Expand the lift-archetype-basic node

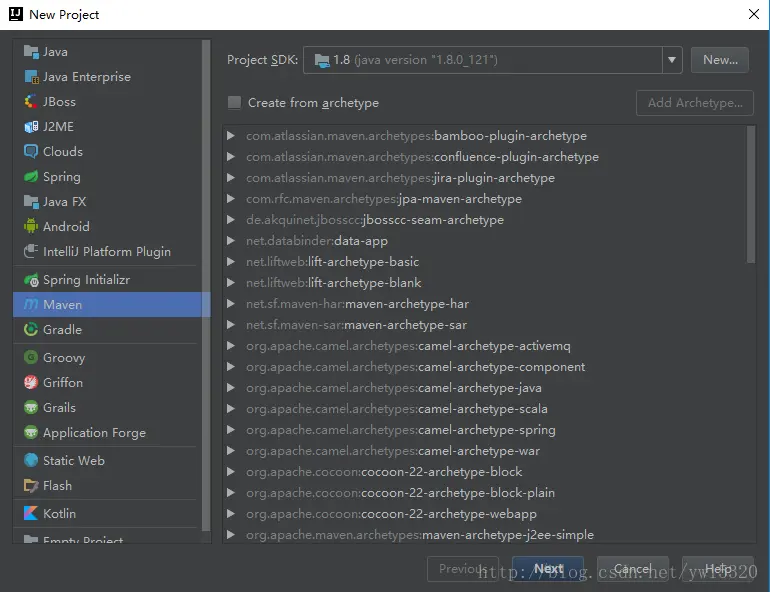pyautogui.click(x=230, y=262)
